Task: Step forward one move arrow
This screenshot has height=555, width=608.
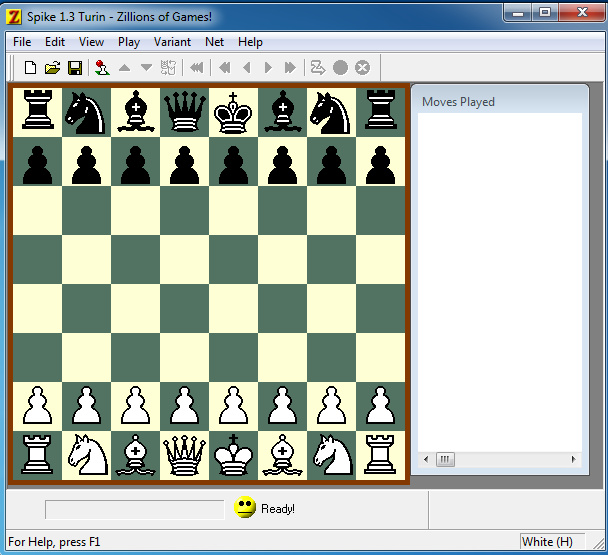Action: pyautogui.click(x=268, y=68)
